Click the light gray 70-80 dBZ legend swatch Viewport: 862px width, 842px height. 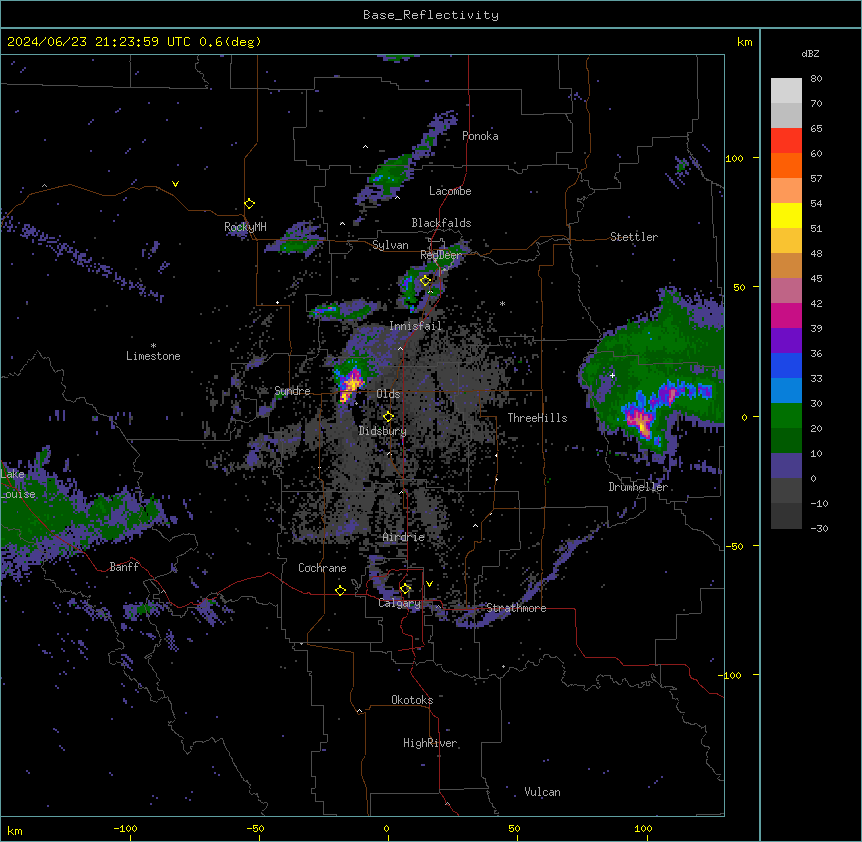pyautogui.click(x=786, y=91)
